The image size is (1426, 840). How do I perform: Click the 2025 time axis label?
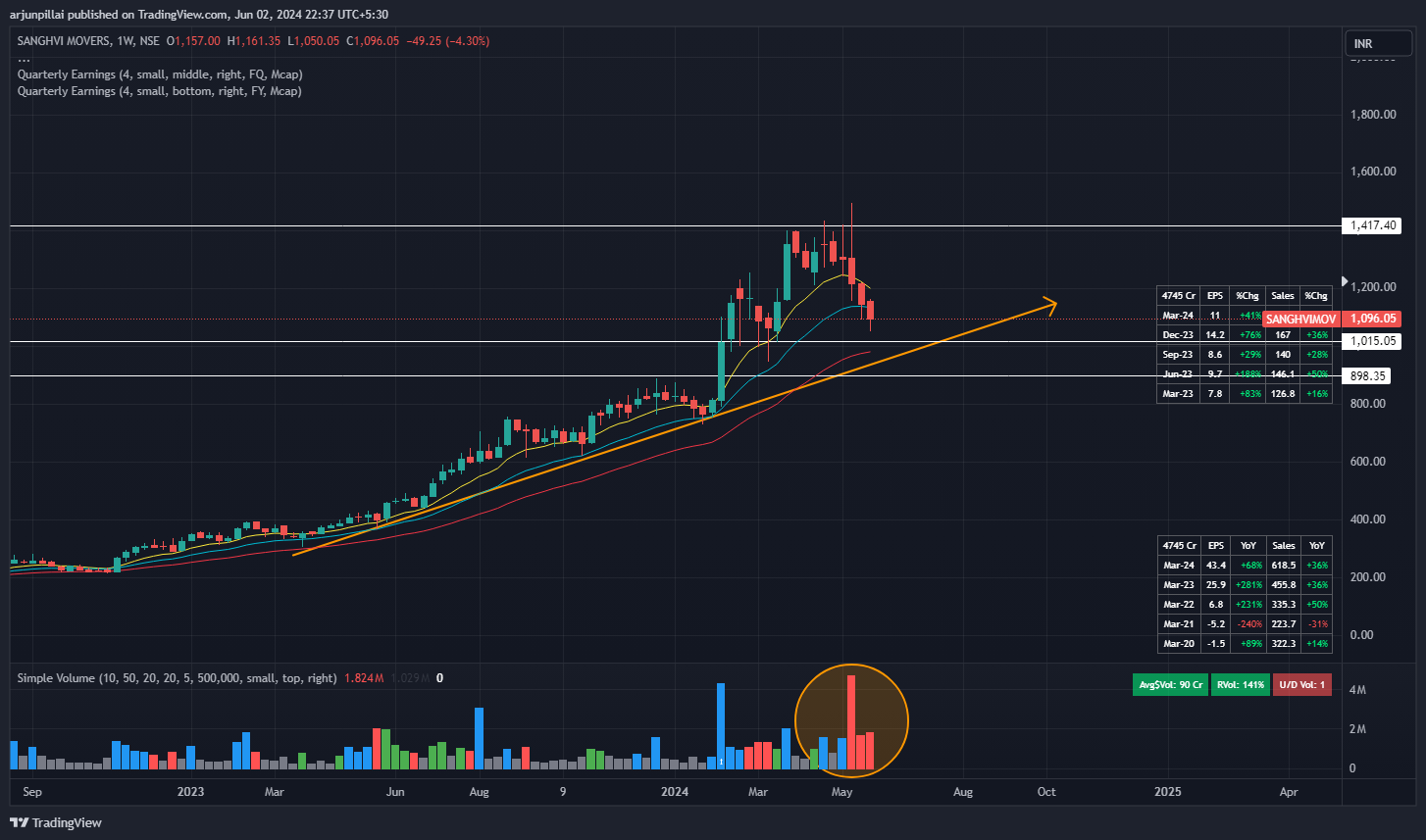(1168, 792)
